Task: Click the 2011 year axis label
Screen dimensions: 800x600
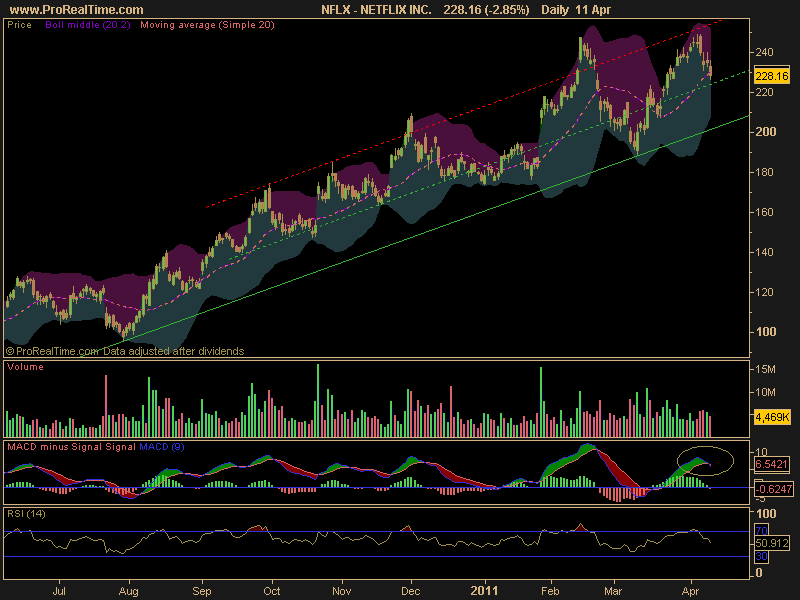Action: (484, 591)
